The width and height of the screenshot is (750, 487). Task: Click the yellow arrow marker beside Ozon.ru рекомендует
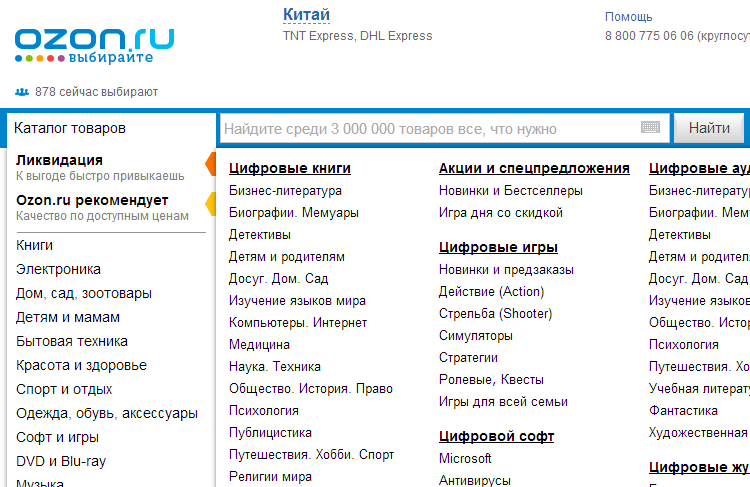tap(210, 204)
